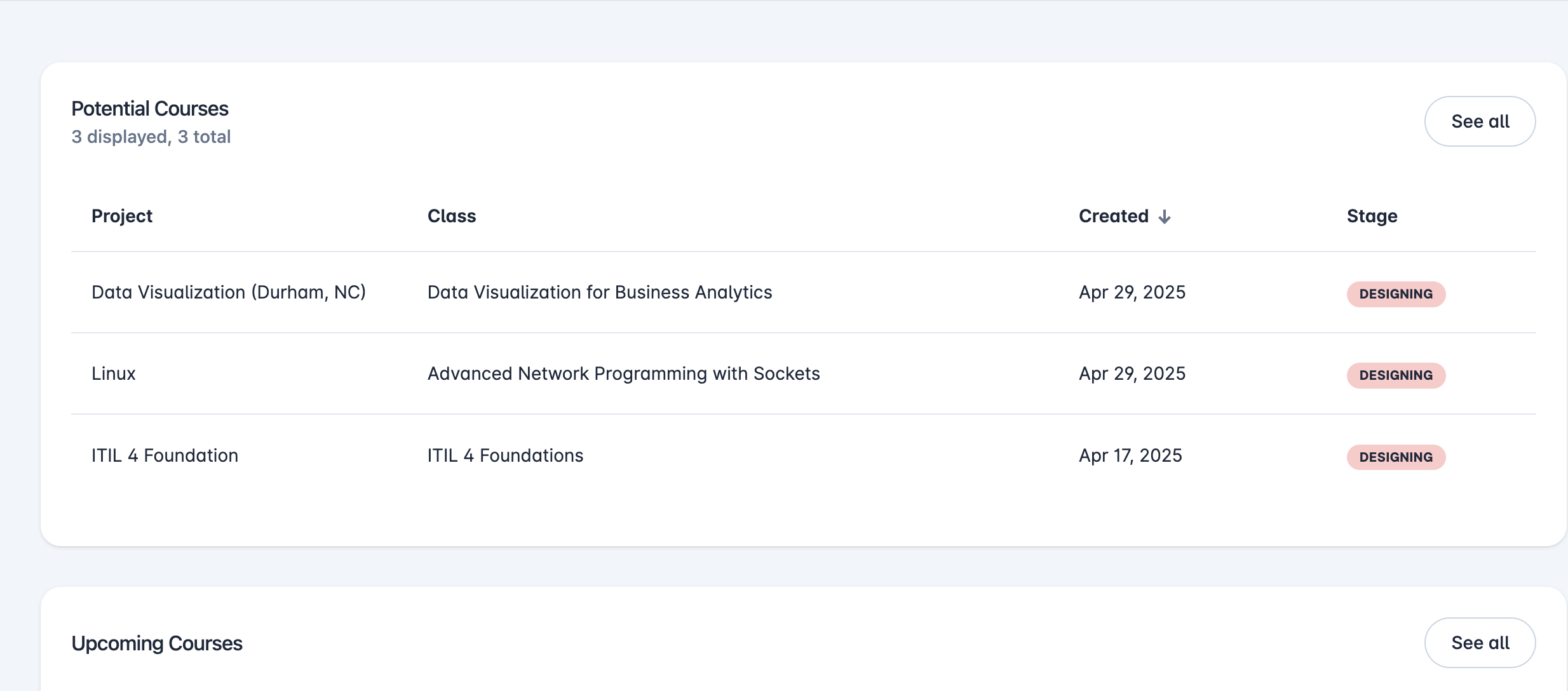Click DESIGNING badge for Data Visualization row
This screenshot has height=691, width=1568.
pos(1396,294)
